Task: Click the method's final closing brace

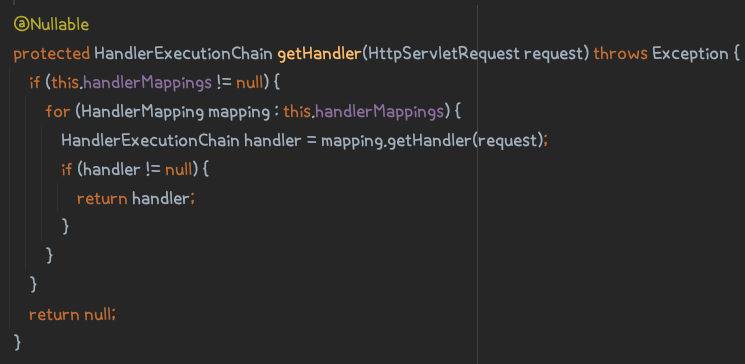Action: click(18, 342)
